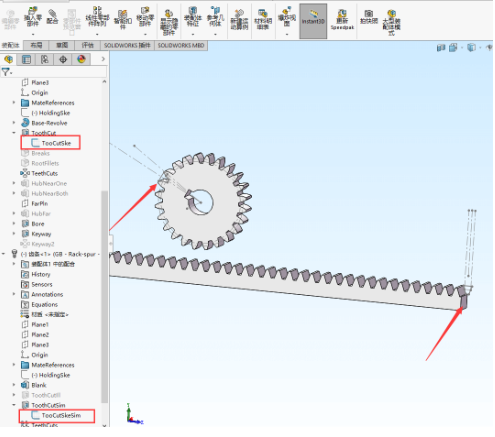Image resolution: width=495 pixels, height=437 pixels.
Task: Click the Equations icon in the tree
Action: click(x=25, y=304)
